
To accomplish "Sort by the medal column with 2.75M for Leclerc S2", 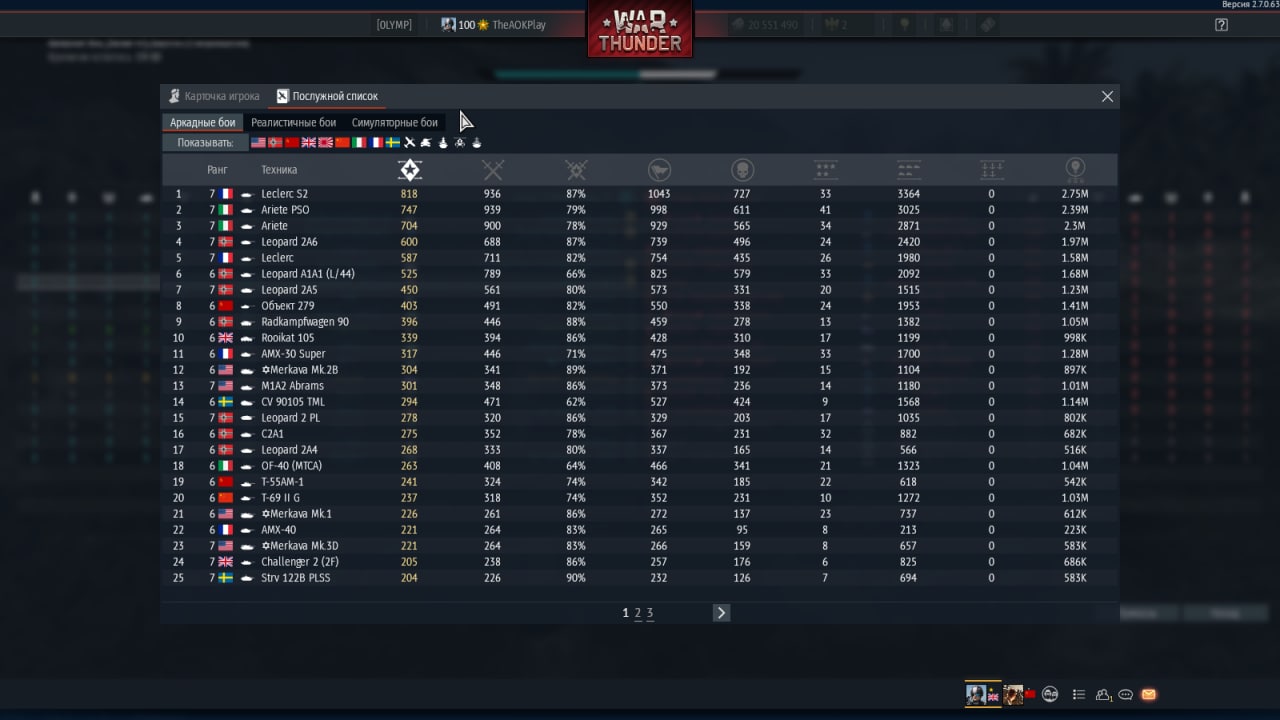I will [x=1075, y=169].
